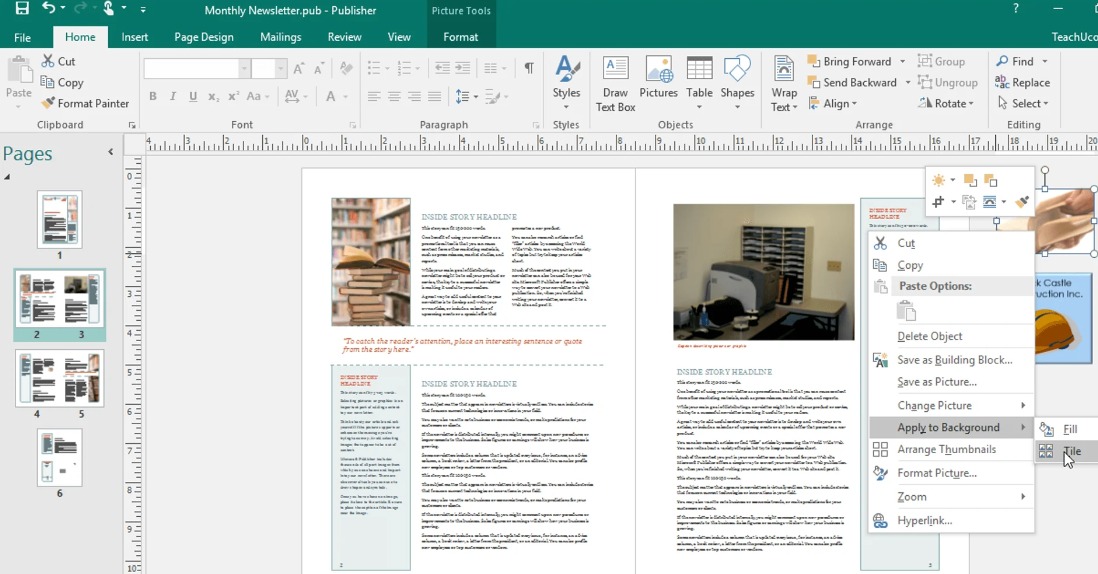This screenshot has width=1098, height=574.
Task: Select Format Picture from context menu
Action: click(x=936, y=473)
